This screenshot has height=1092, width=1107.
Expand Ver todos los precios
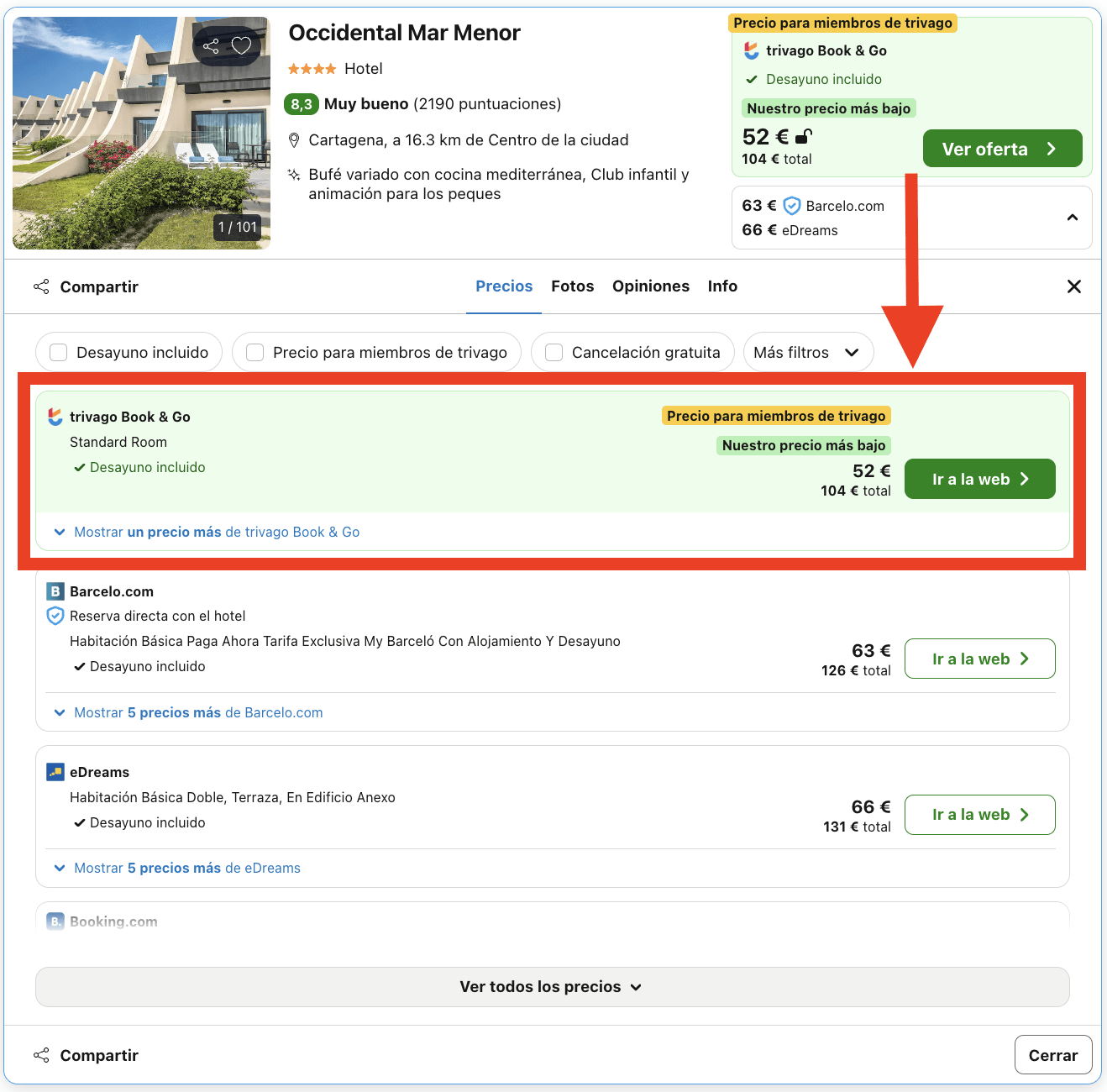552,987
